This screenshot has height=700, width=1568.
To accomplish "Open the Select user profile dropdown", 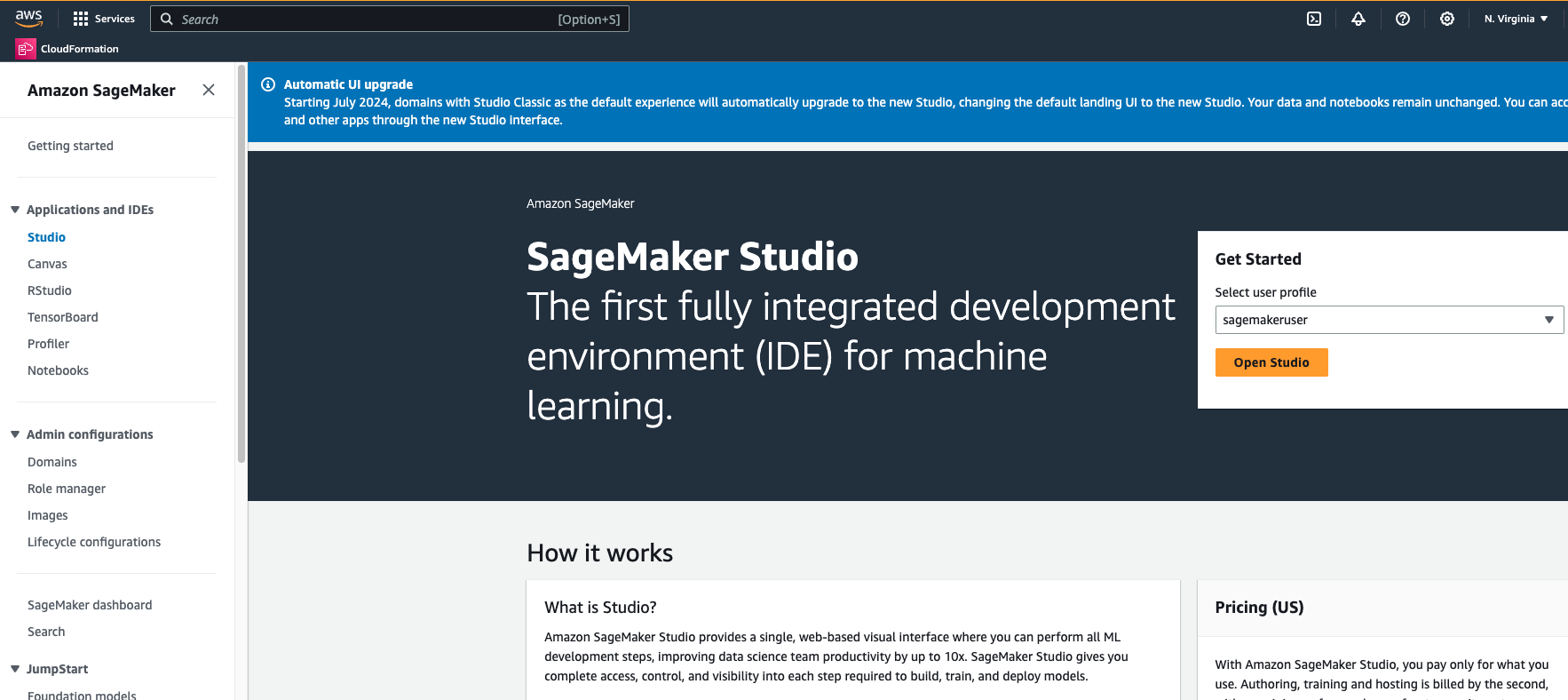I will point(1389,320).
